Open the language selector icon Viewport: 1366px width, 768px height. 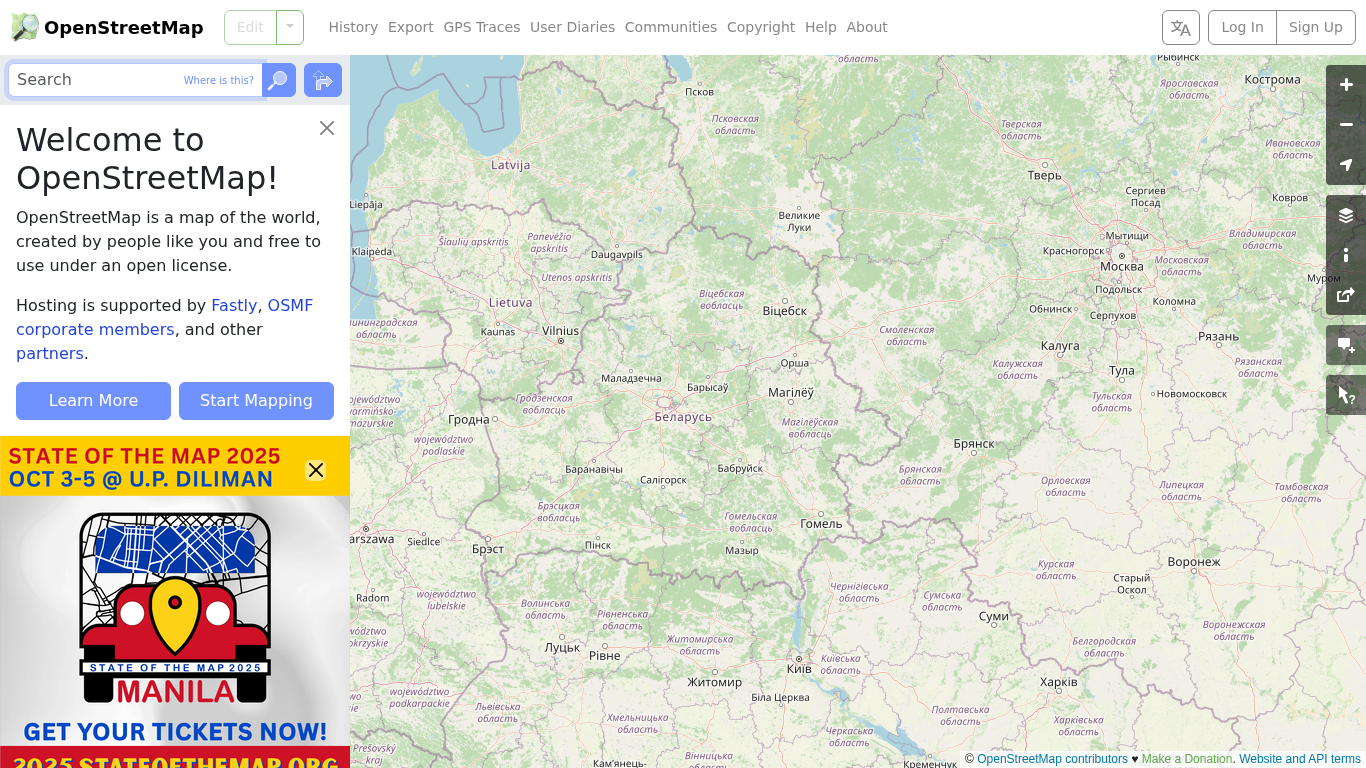(x=1181, y=27)
